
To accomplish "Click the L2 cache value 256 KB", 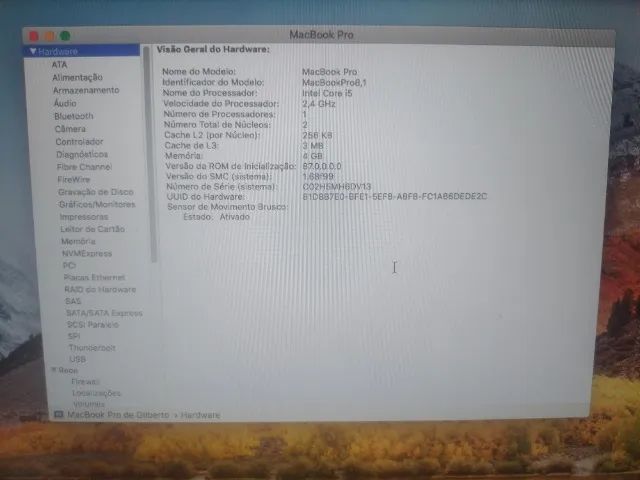I will (x=317, y=135).
